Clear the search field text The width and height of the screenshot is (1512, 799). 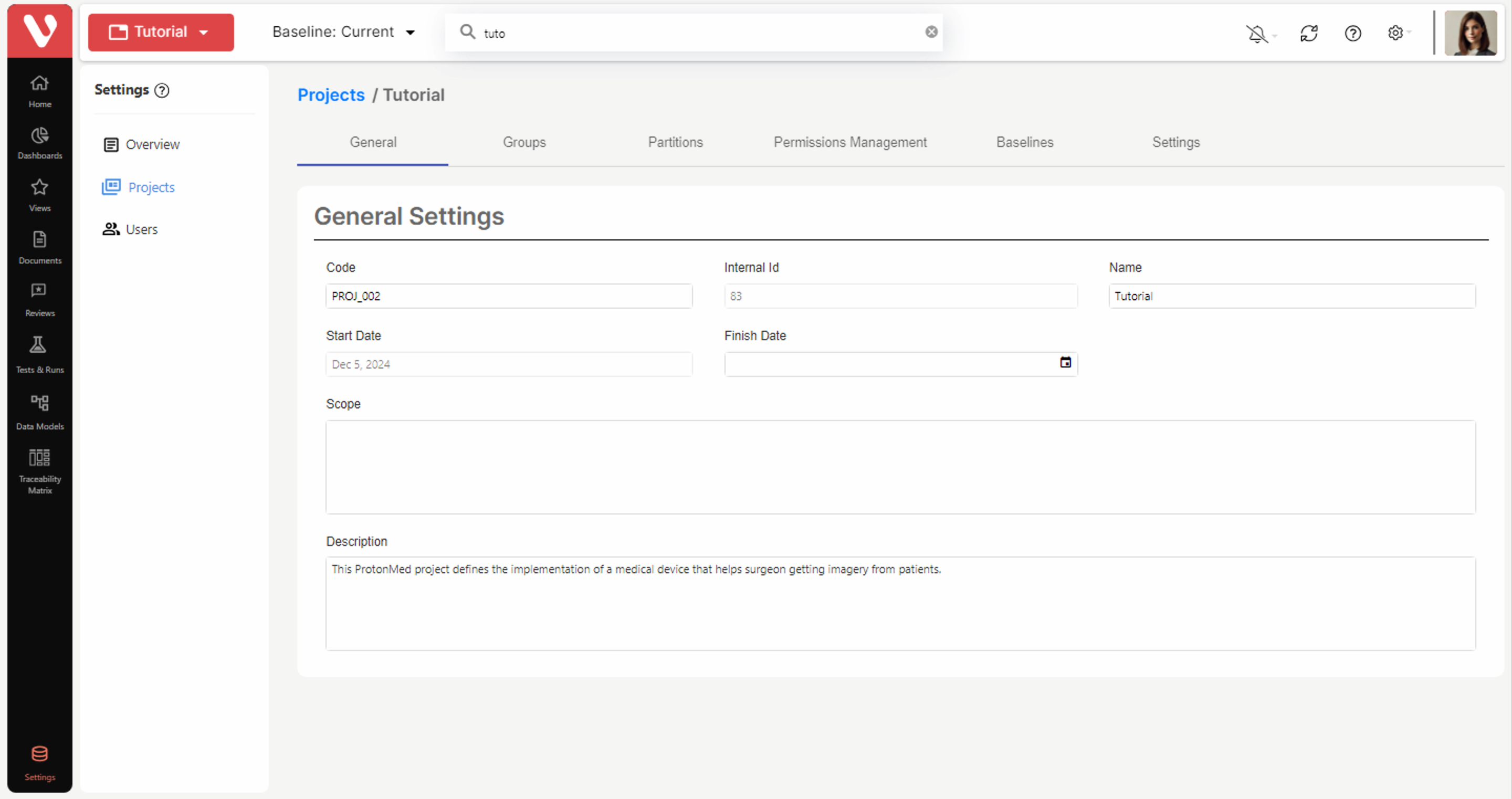click(x=931, y=33)
